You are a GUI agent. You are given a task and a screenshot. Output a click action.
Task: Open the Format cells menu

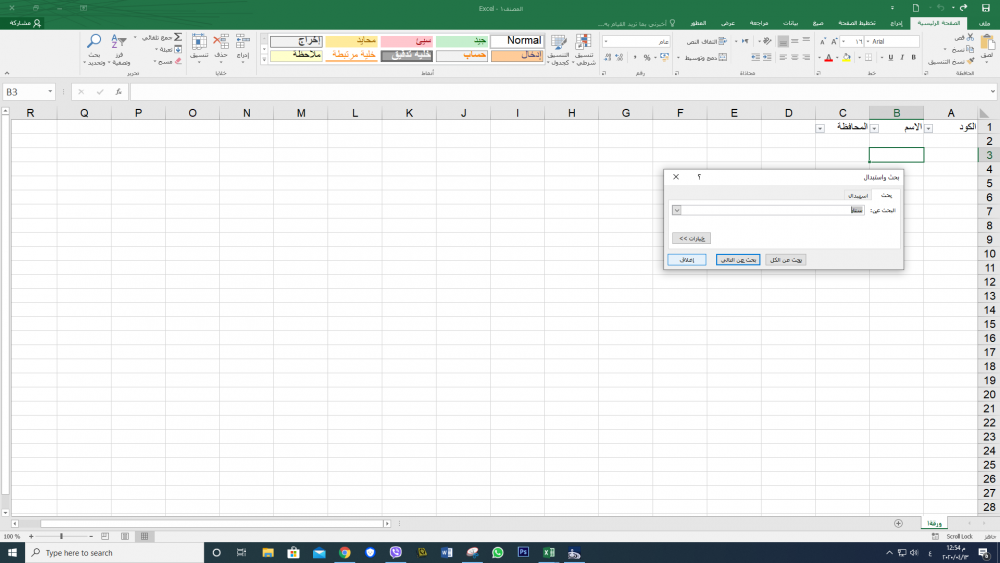(x=199, y=48)
